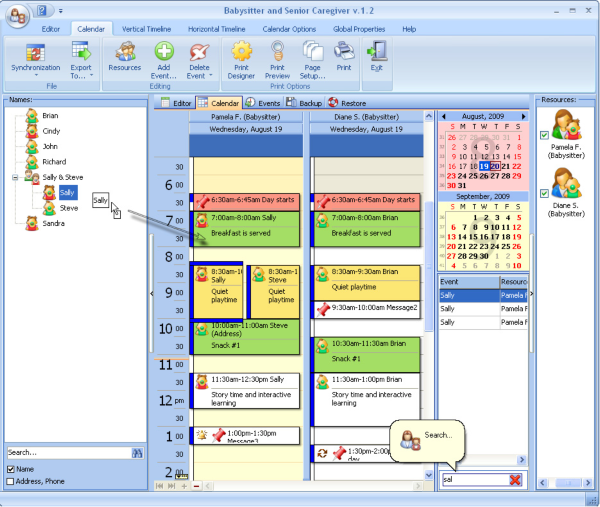600x507 pixels.
Task: Open the Help ribbon tab
Action: click(409, 29)
